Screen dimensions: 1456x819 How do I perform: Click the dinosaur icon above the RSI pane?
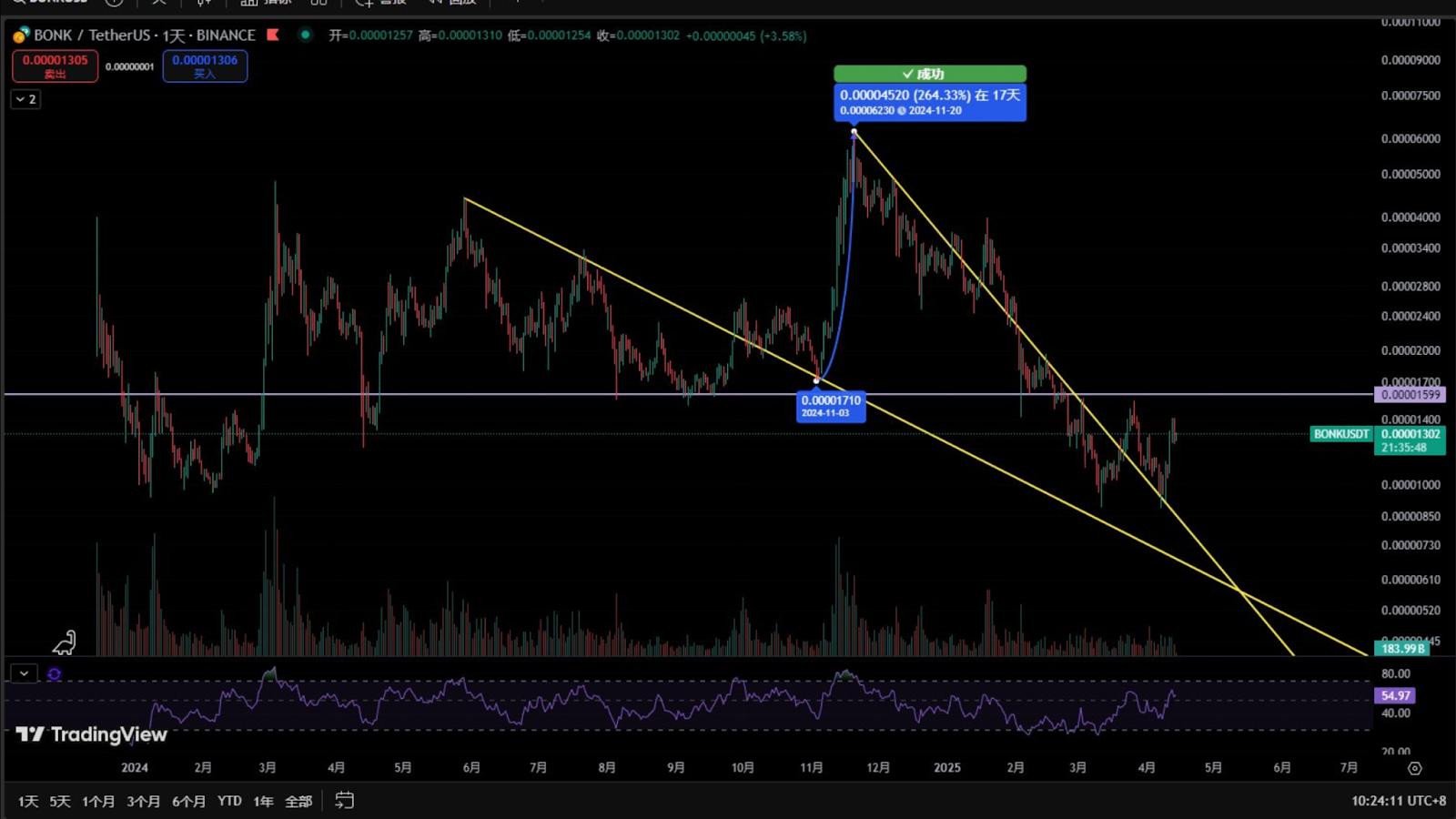64,643
